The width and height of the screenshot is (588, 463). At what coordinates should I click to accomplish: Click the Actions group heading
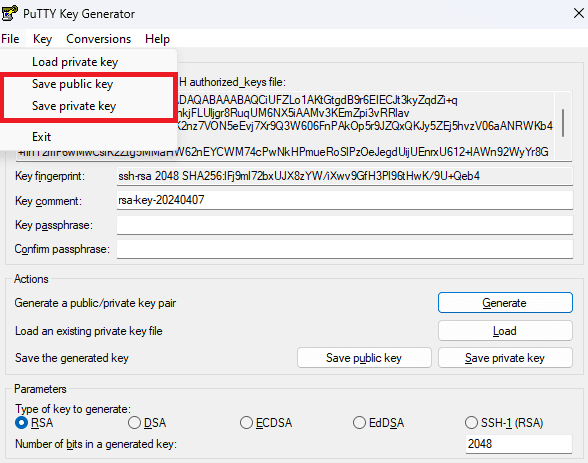pyautogui.click(x=31, y=279)
